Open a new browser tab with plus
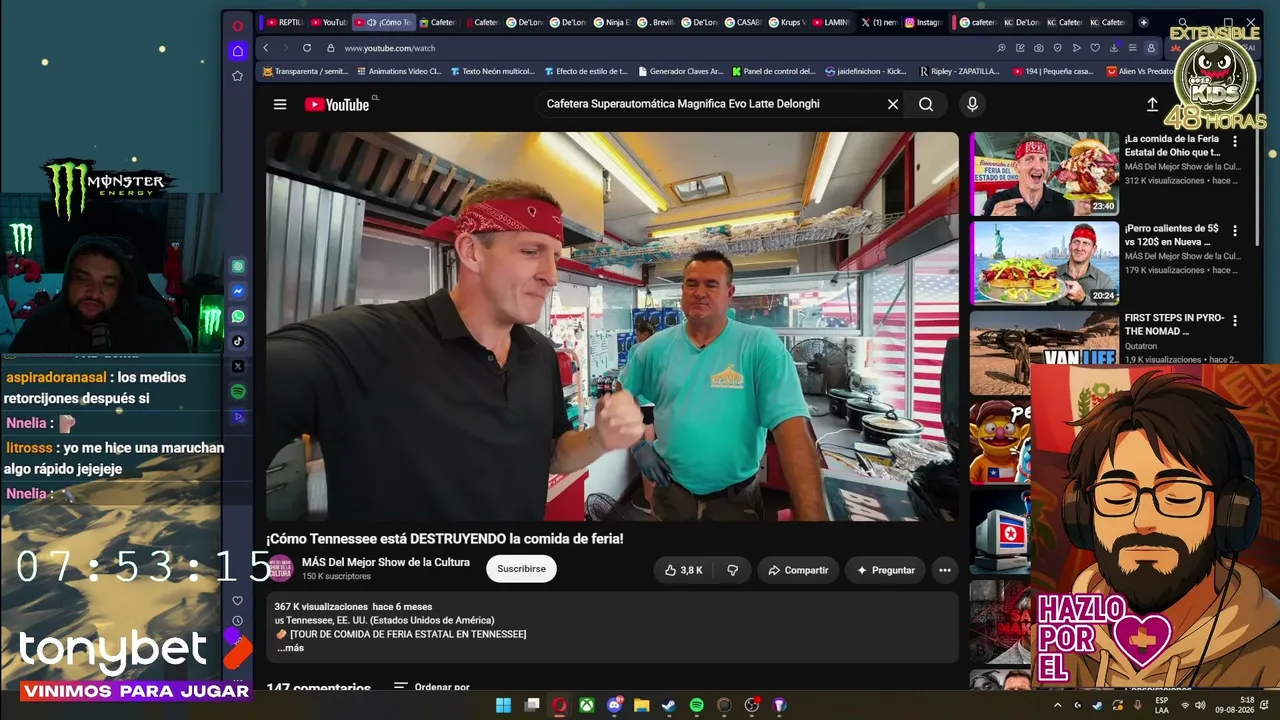The width and height of the screenshot is (1280, 720). coord(1144,22)
